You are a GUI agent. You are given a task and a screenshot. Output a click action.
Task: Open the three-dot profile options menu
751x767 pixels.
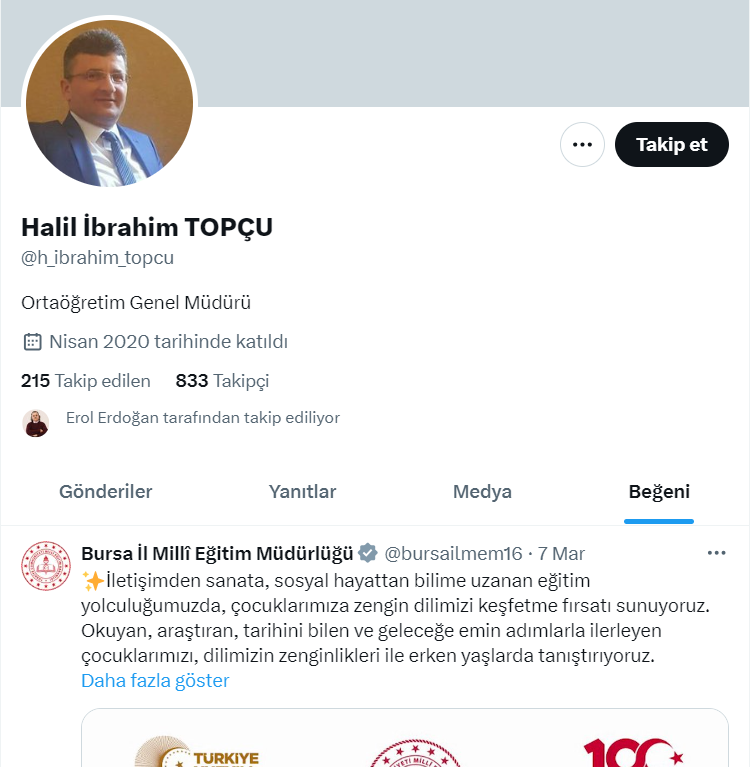(x=582, y=144)
